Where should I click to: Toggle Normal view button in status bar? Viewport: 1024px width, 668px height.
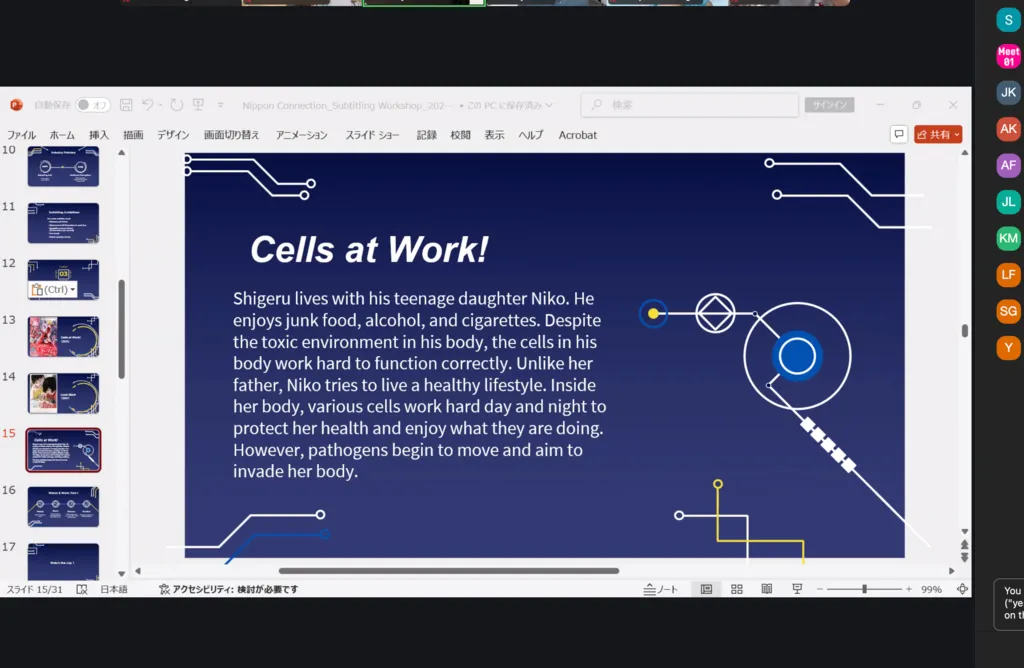coord(706,590)
